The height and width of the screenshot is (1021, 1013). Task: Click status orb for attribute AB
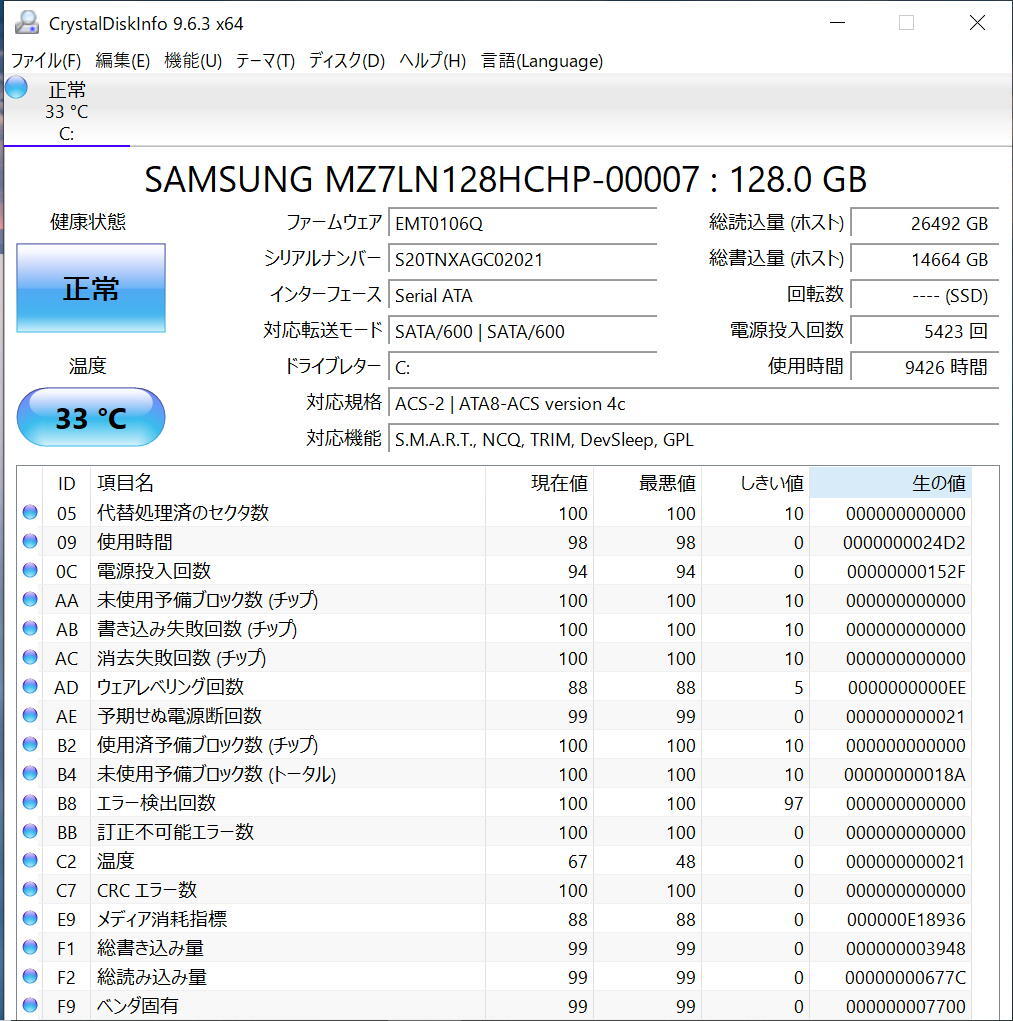click(30, 628)
